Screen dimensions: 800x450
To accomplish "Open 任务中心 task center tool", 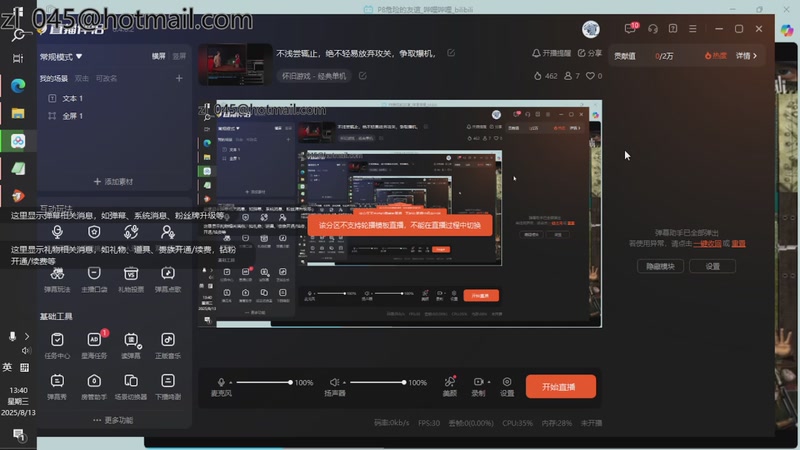I will [x=57, y=345].
